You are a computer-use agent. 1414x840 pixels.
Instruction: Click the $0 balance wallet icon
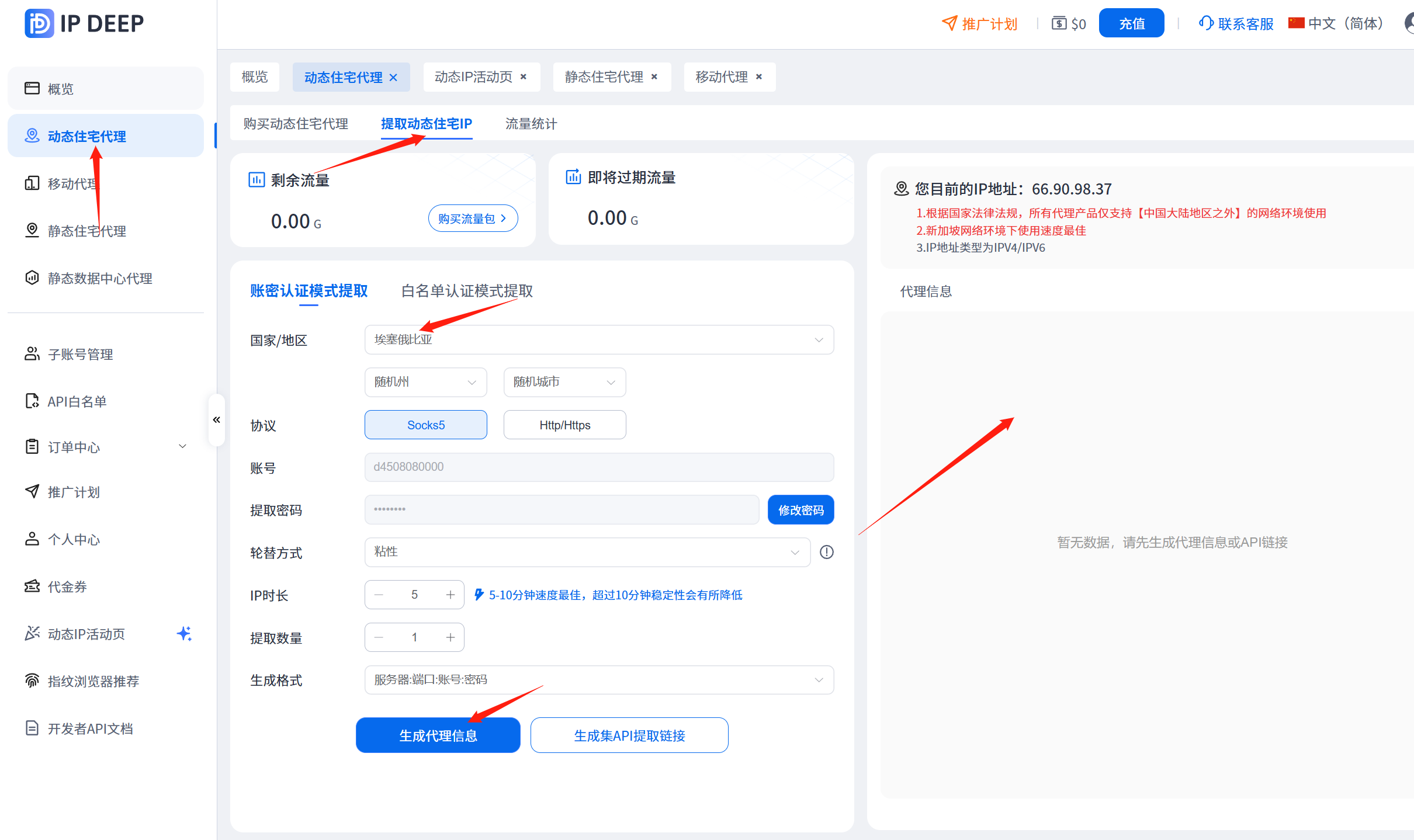[1059, 23]
